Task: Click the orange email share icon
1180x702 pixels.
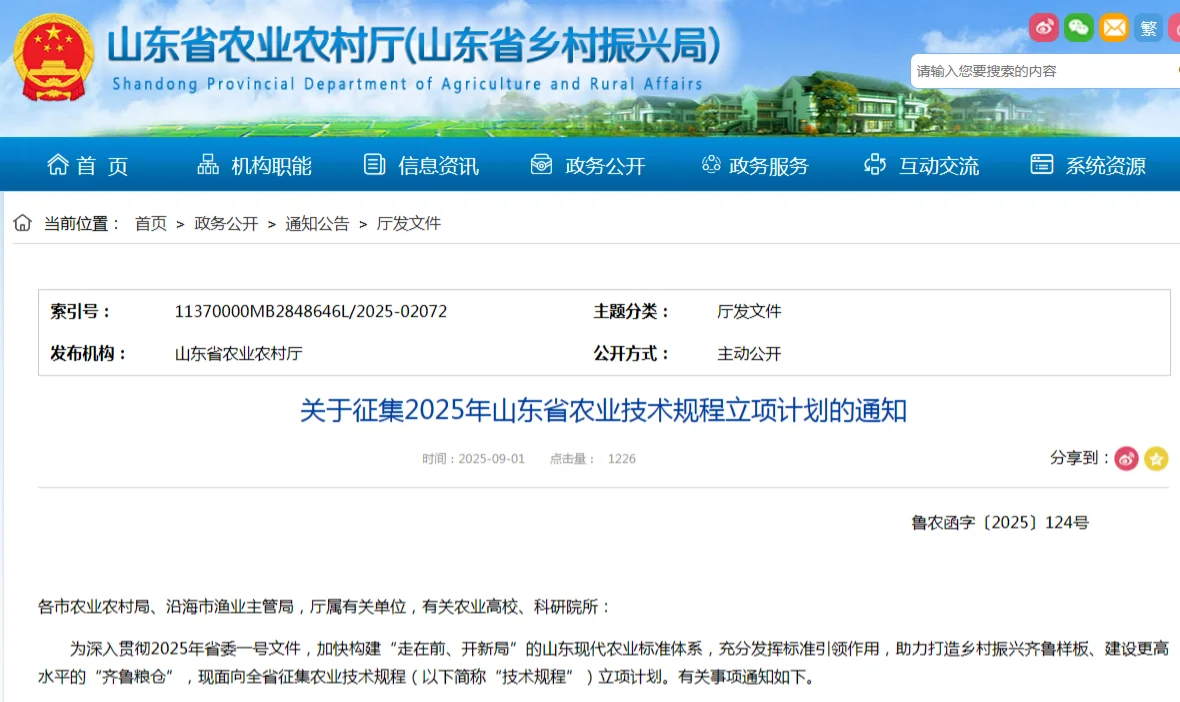Action: coord(1114,27)
